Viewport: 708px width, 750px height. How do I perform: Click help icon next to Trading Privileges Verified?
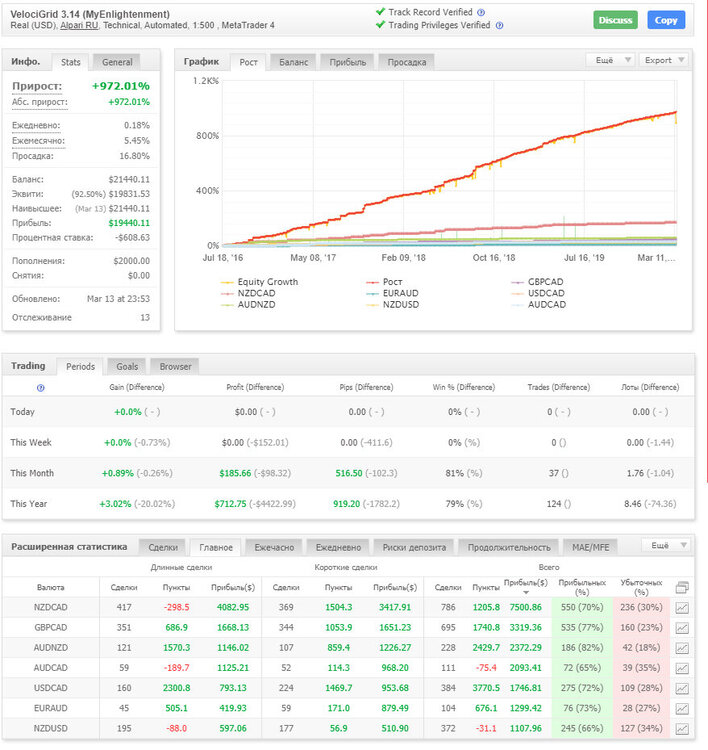pos(499,25)
